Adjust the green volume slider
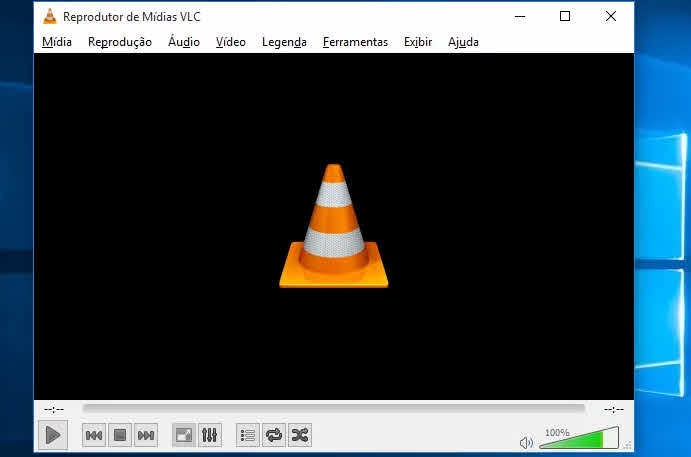Image resolution: width=691 pixels, height=457 pixels. (x=579, y=437)
